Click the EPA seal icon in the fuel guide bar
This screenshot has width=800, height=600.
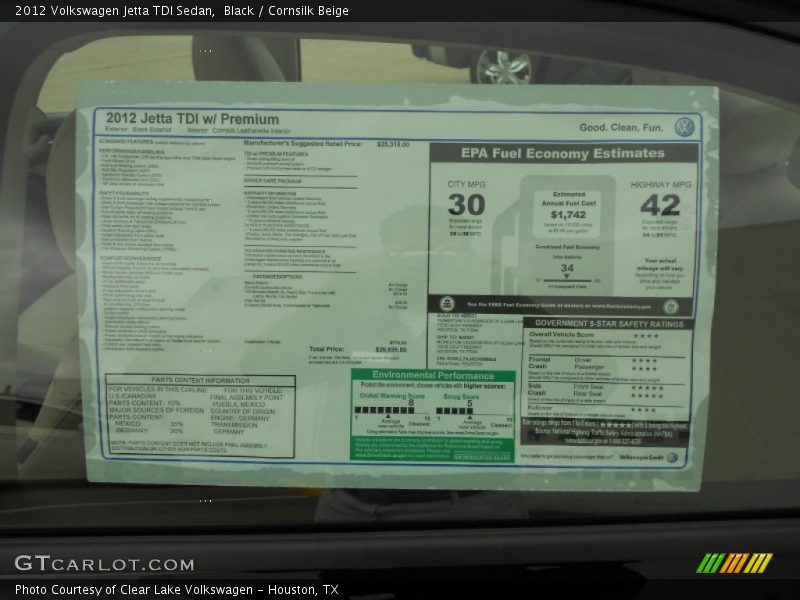[x=447, y=304]
